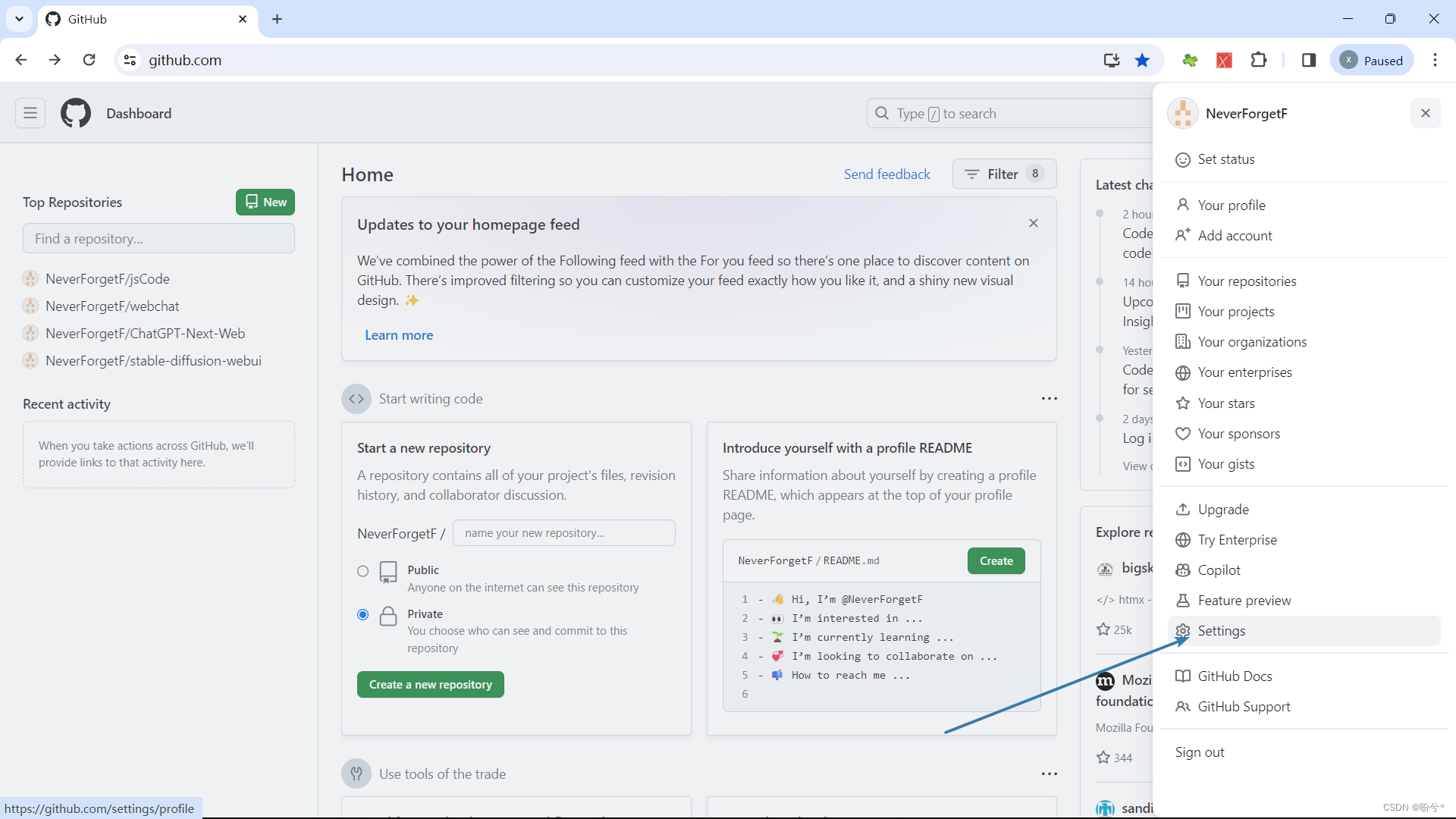Click the site information icon in address bar
Image resolution: width=1456 pixels, height=819 pixels.
point(130,60)
